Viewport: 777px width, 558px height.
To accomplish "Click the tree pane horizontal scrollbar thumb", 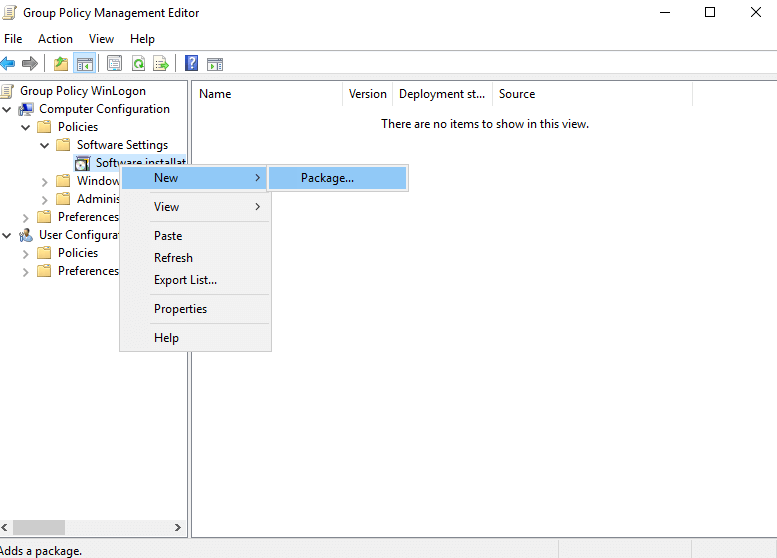I will pyautogui.click(x=40, y=527).
